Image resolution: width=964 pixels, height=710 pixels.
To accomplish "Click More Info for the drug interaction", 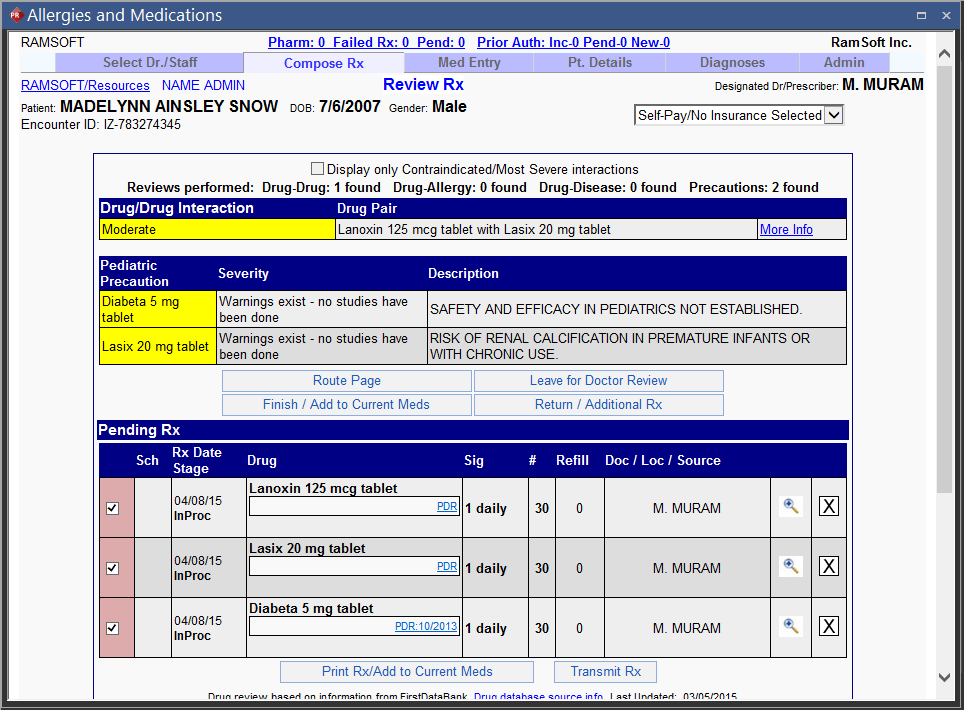I will tap(786, 229).
